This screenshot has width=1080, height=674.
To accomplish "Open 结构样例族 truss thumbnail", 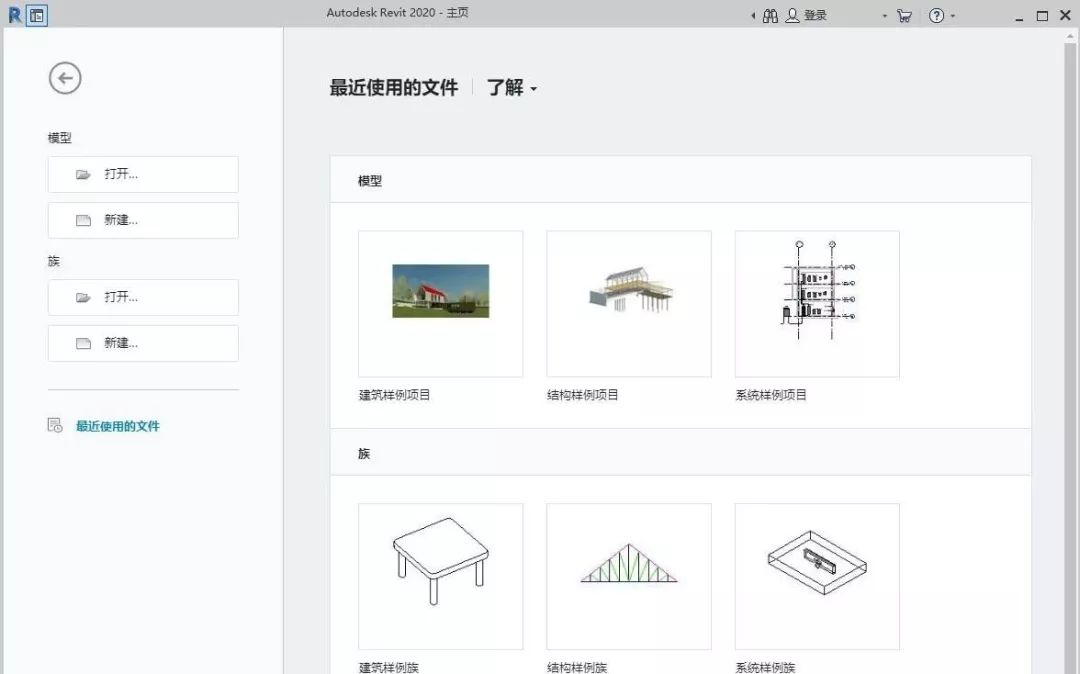I will 628,576.
